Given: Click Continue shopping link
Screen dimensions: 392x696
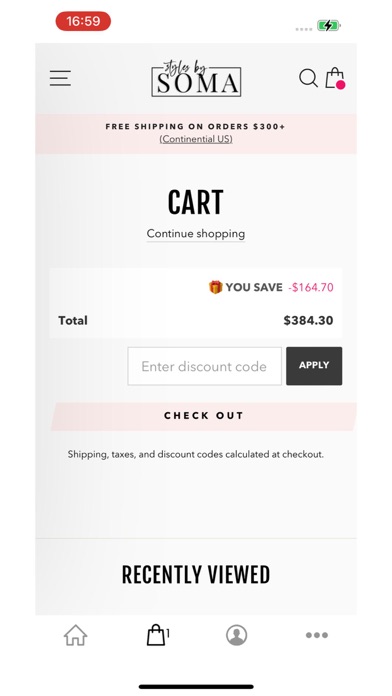Looking at the screenshot, I should (196, 234).
